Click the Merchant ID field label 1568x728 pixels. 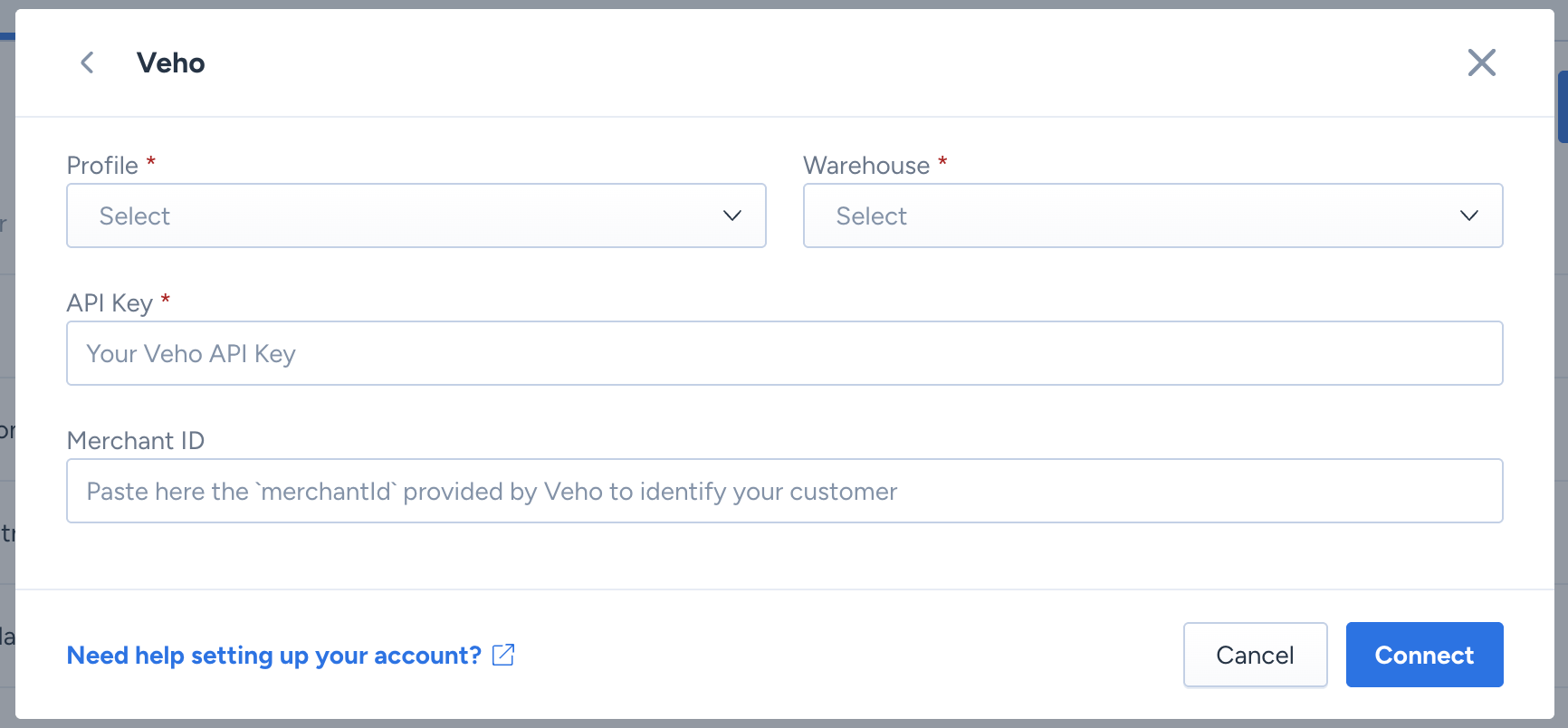(136, 441)
